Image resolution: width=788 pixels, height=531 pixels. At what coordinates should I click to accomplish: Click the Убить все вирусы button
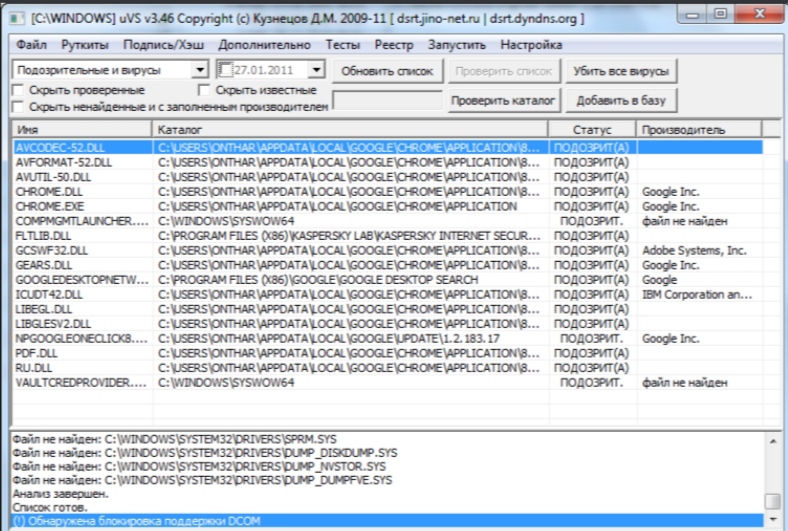click(x=621, y=71)
